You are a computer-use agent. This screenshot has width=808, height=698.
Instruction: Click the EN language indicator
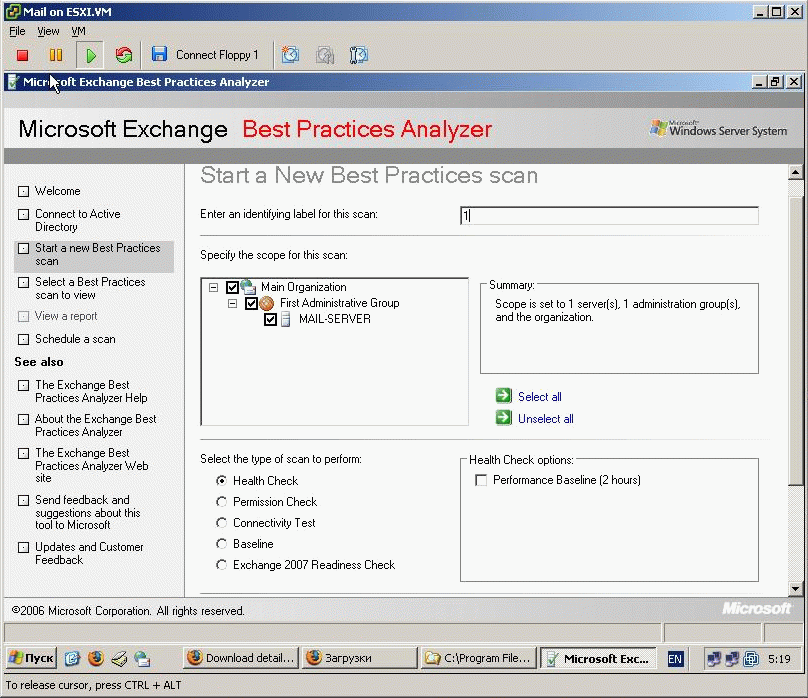[675, 658]
